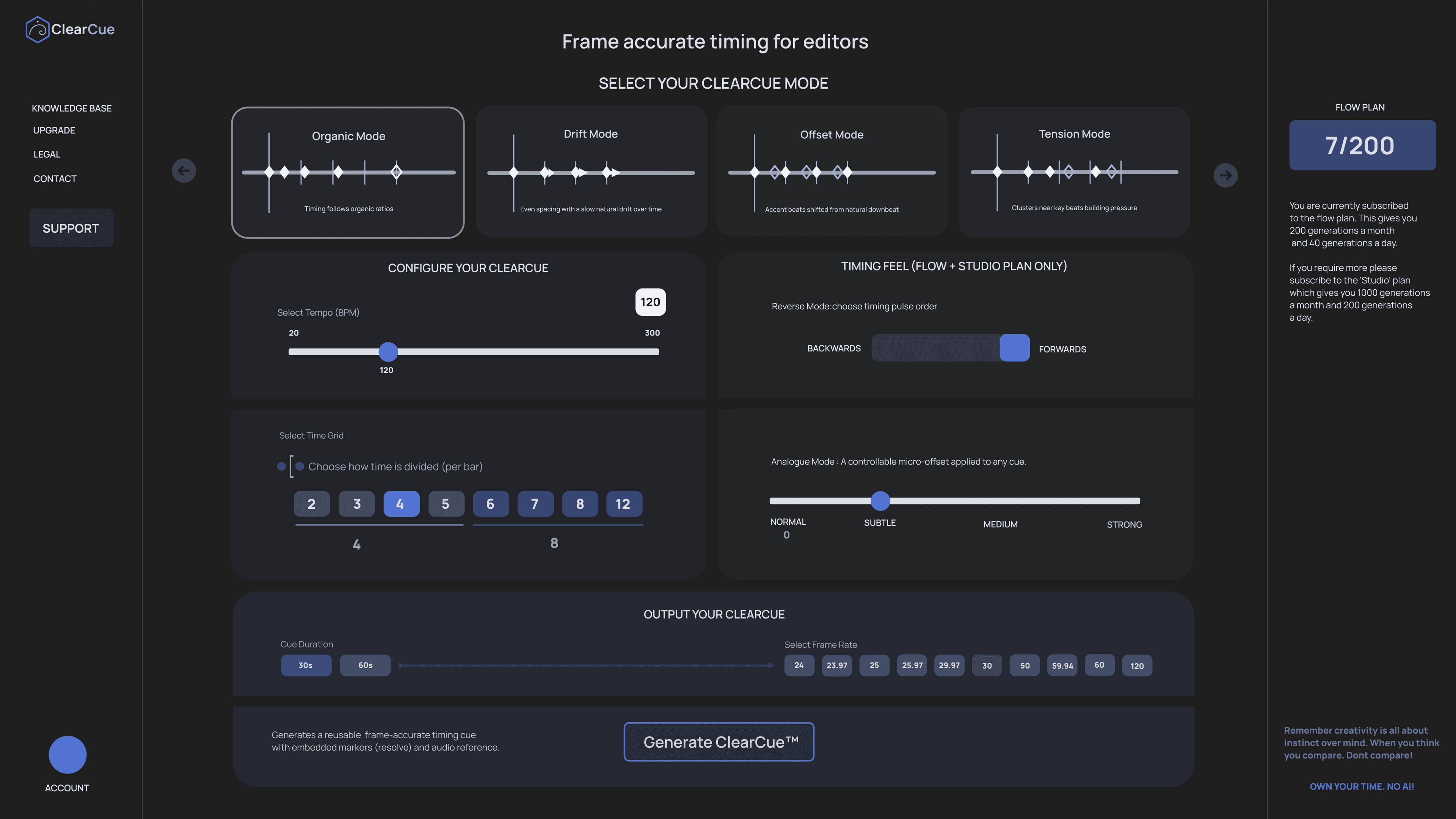The width and height of the screenshot is (1456, 819).
Task: Open the Upgrade menu item
Action: tap(54, 130)
